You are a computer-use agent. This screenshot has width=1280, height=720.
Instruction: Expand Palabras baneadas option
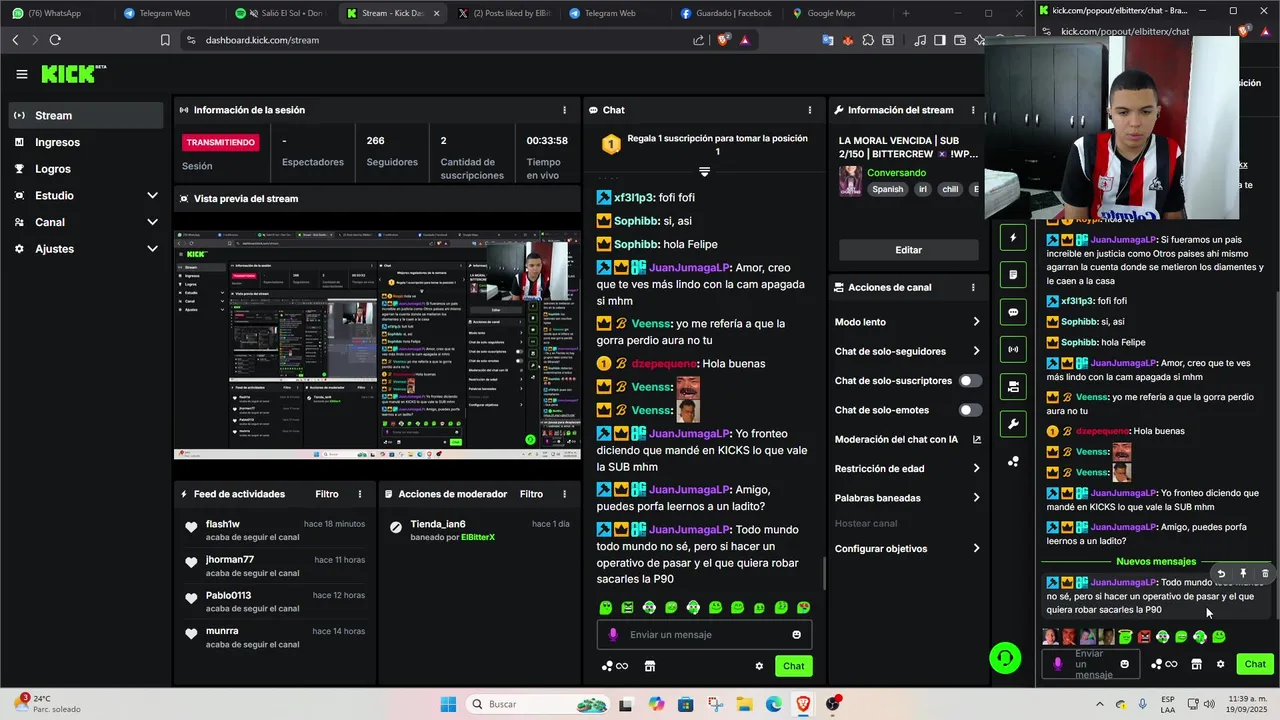click(908, 498)
